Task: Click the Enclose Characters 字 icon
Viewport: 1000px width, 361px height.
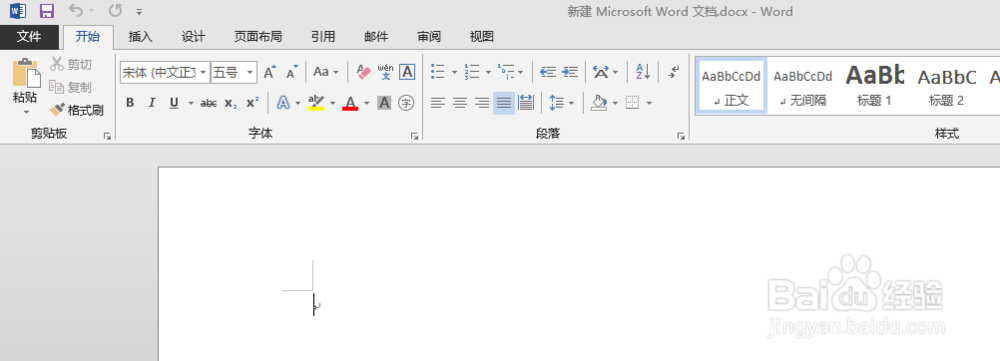Action: [406, 103]
